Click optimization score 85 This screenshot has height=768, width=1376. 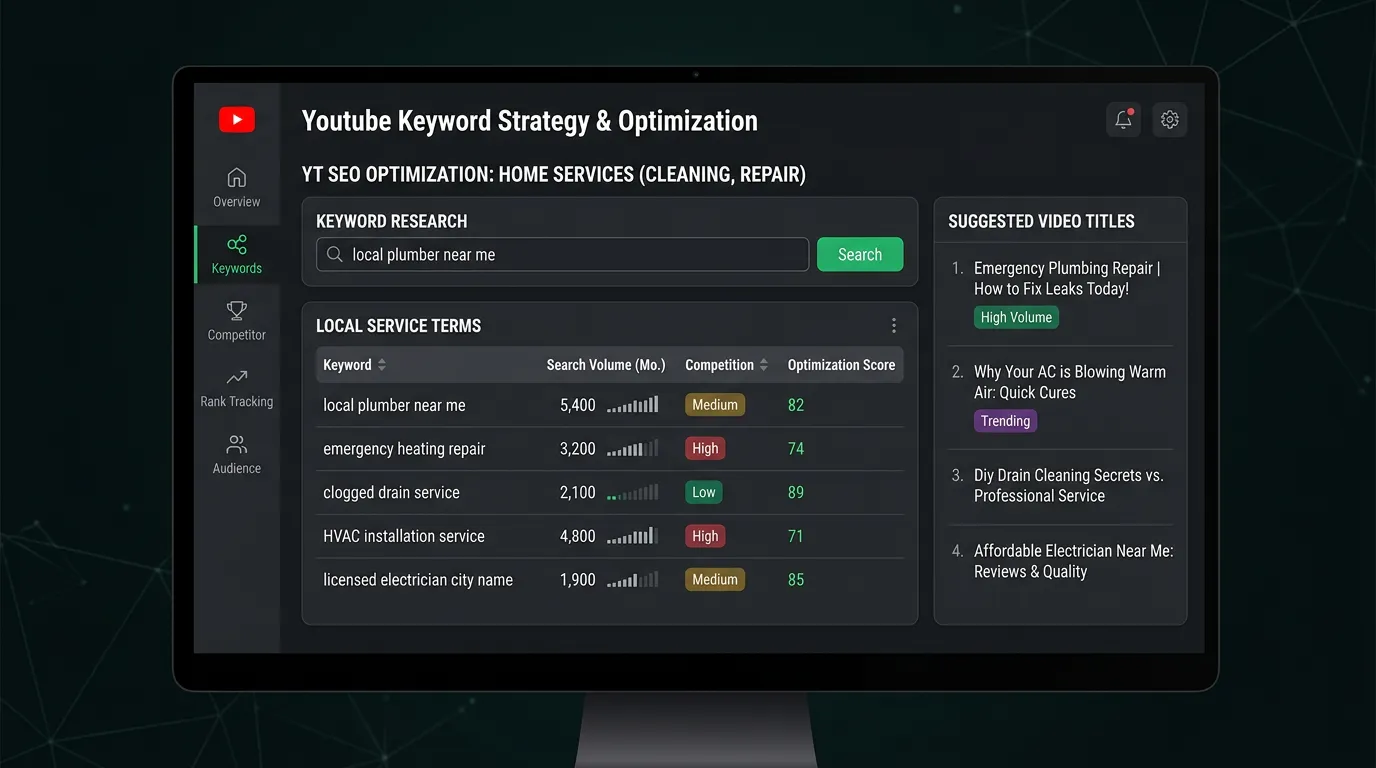[x=796, y=580]
